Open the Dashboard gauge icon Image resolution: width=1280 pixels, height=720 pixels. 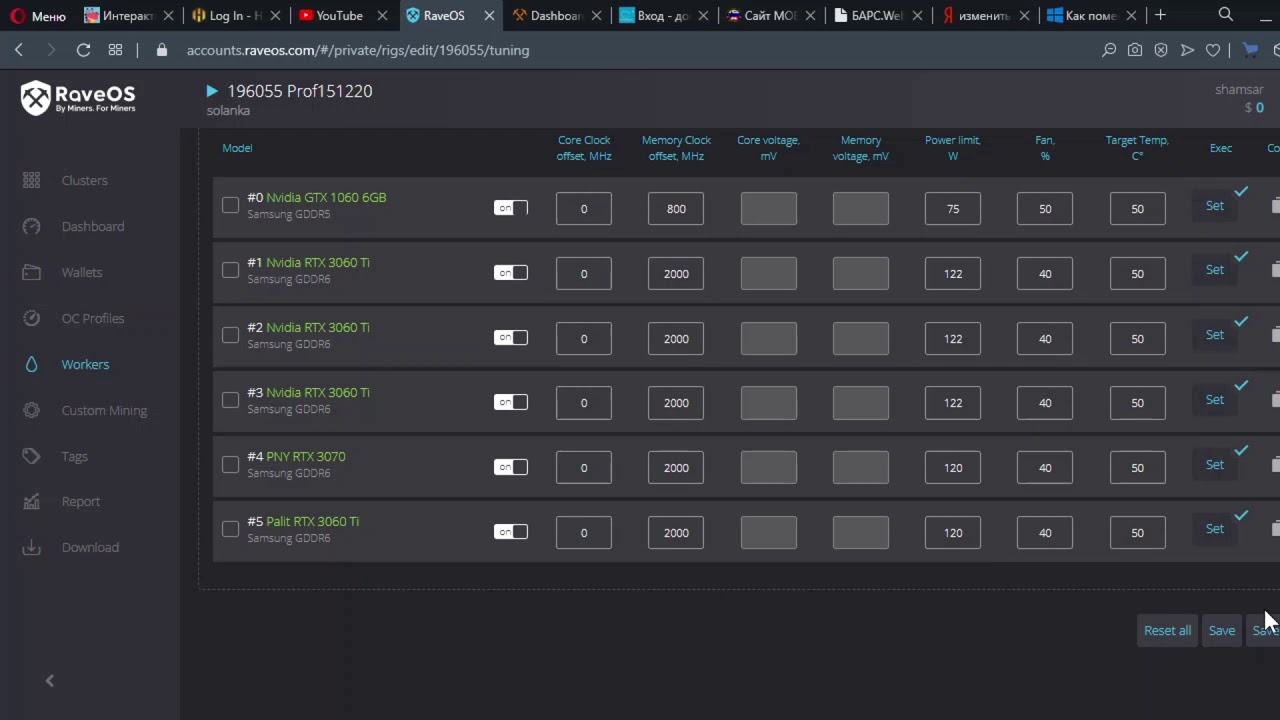(x=31, y=226)
